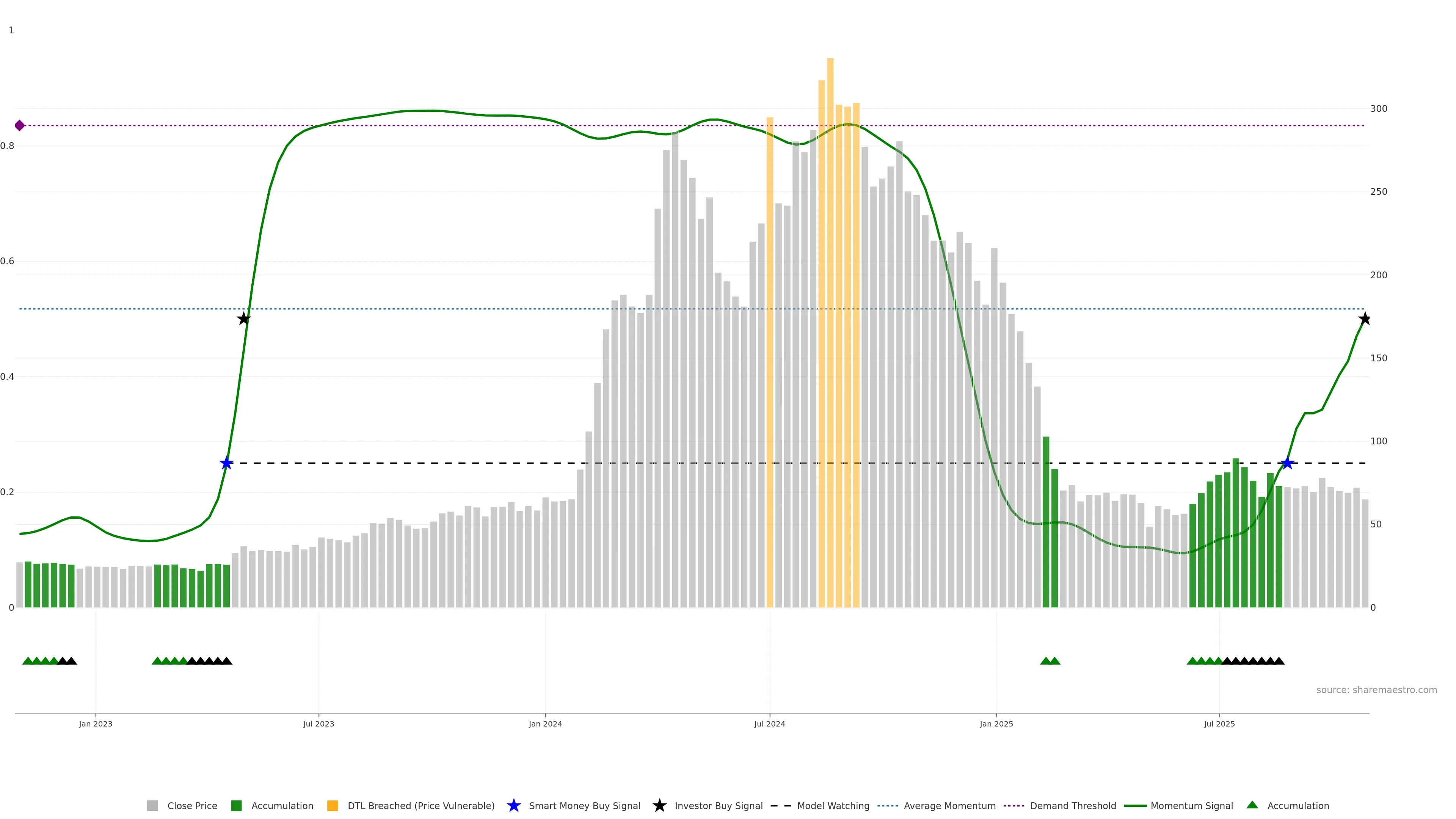Click the orange DTL Breached legend swatch

[x=333, y=805]
